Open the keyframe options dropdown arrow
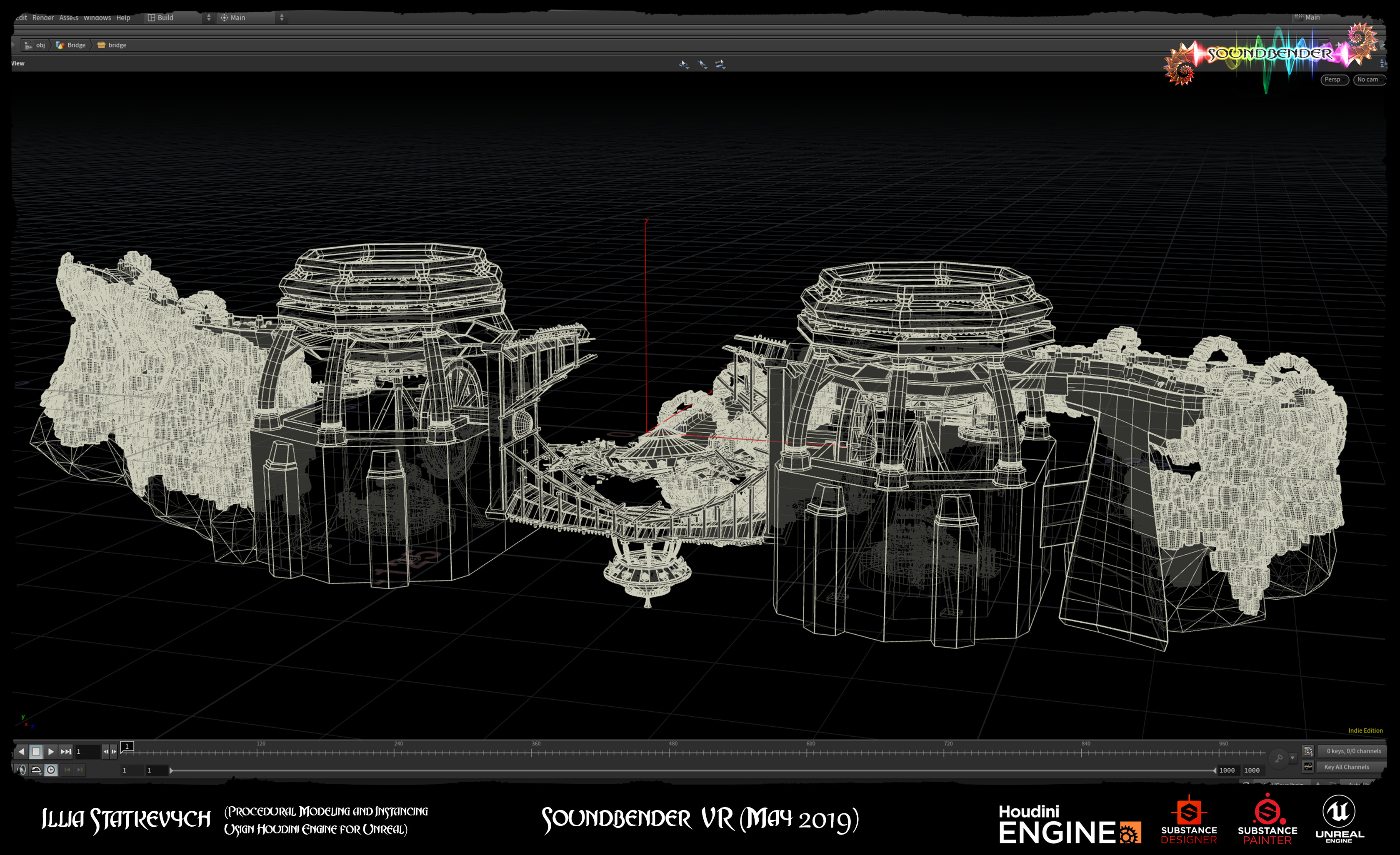 point(1292,758)
